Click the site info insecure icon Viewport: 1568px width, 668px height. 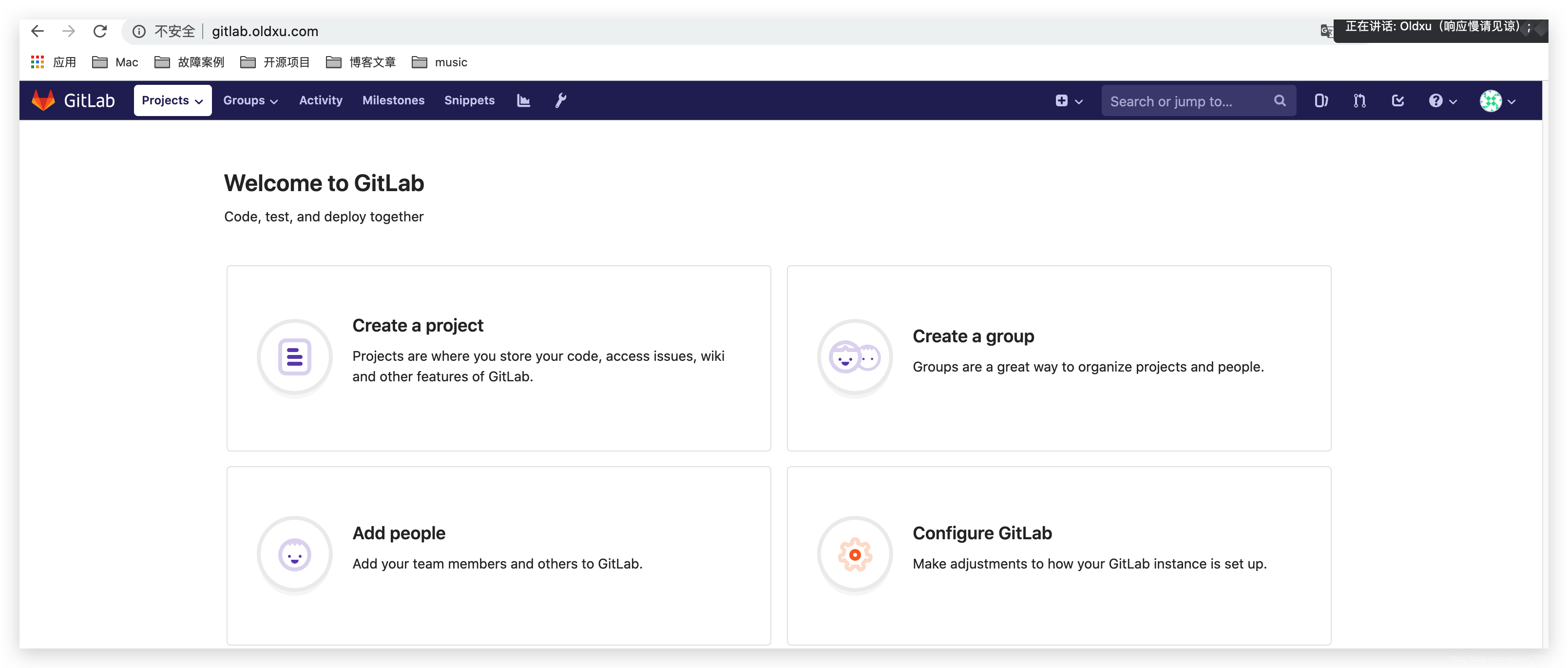point(139,31)
